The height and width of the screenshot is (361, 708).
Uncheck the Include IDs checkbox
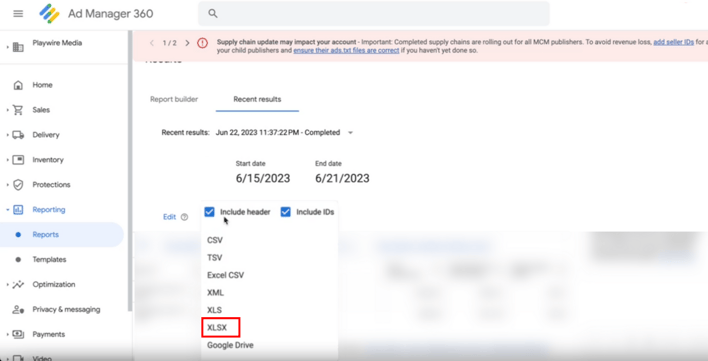285,212
